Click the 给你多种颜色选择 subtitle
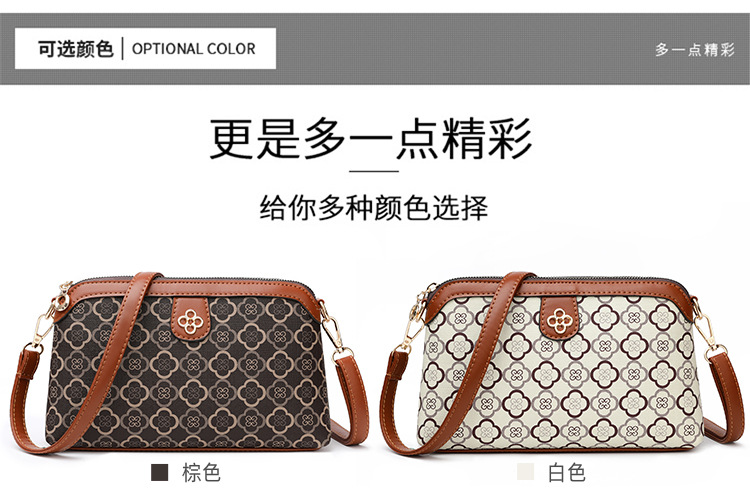 coord(374,208)
